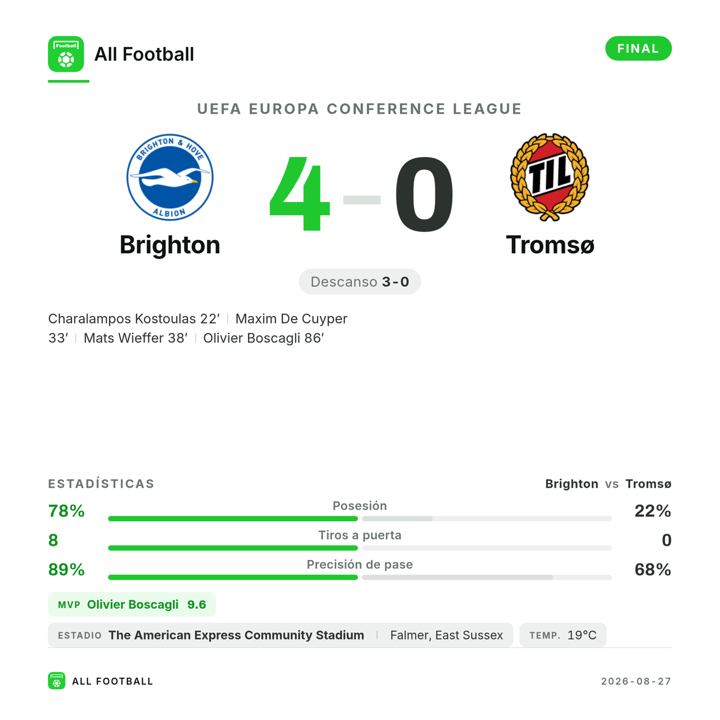Click the green 4 score digit
Viewport: 720px width, 720px height.
click(299, 193)
